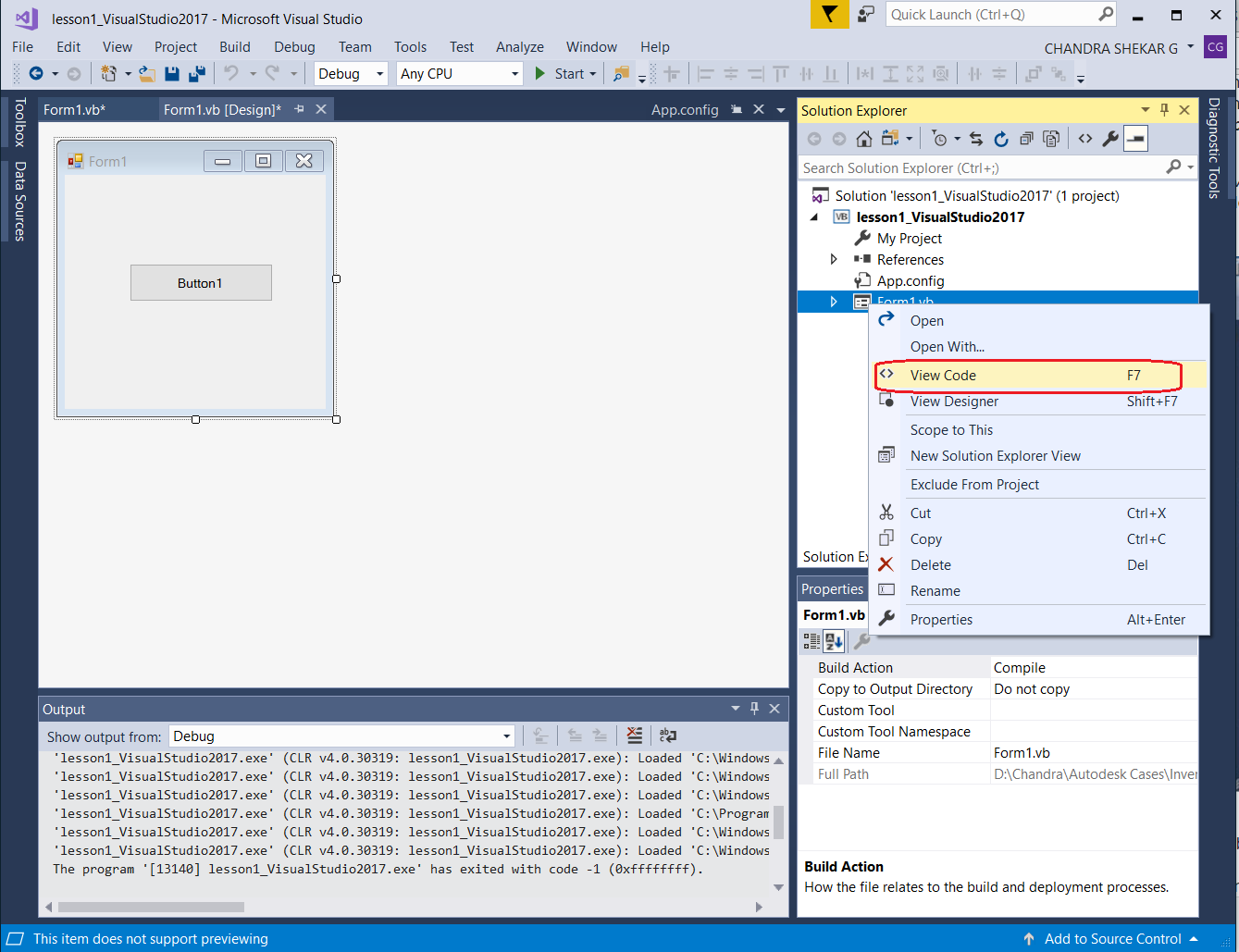
Task: Click the Save All toolbar icon
Action: pos(197,74)
